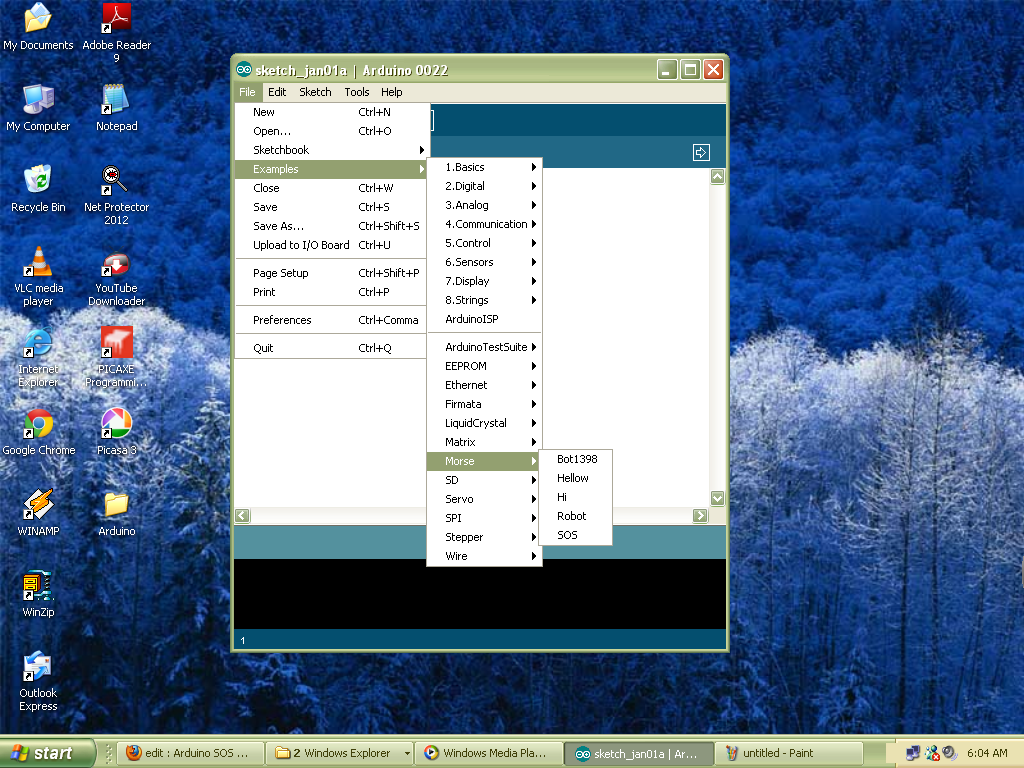The width and height of the screenshot is (1024, 768).
Task: Expand the EEPROM examples submenu
Action: pos(484,366)
